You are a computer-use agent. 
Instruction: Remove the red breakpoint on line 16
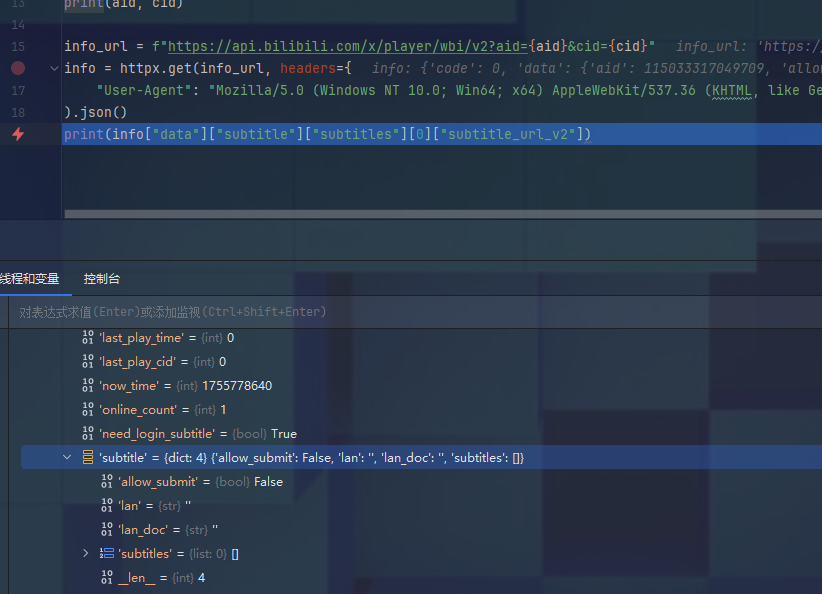click(x=17, y=69)
